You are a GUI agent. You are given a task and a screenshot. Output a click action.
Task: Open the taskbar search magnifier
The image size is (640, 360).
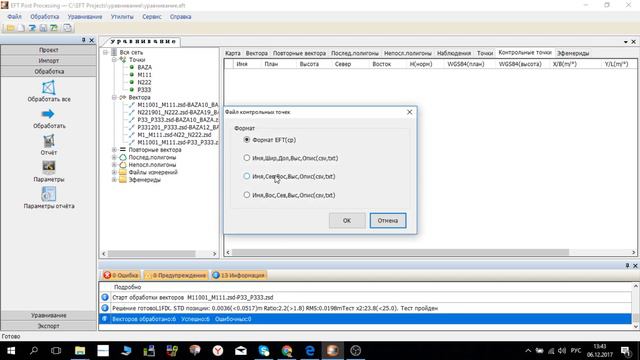click(x=34, y=351)
